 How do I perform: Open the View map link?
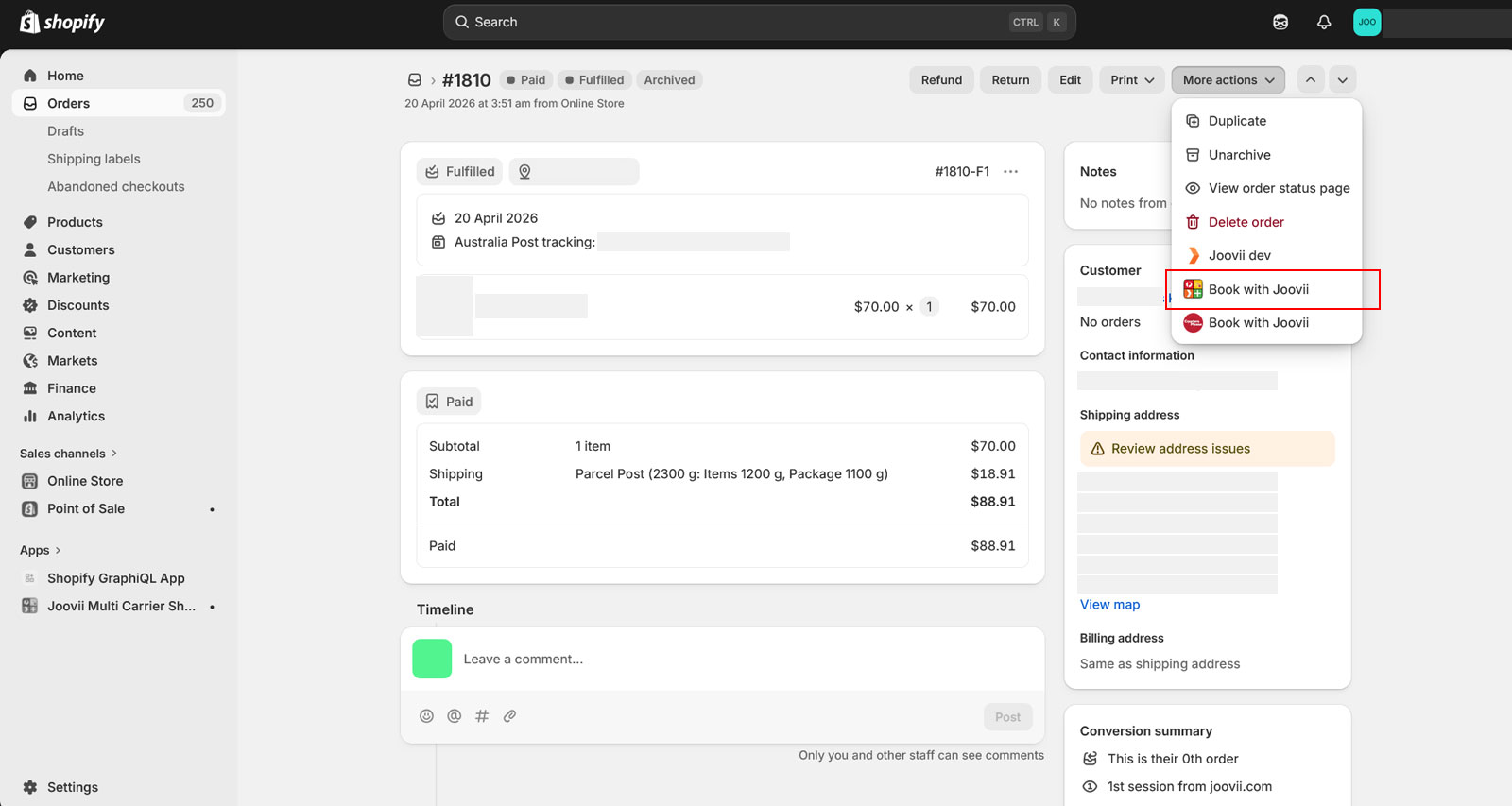point(1109,605)
